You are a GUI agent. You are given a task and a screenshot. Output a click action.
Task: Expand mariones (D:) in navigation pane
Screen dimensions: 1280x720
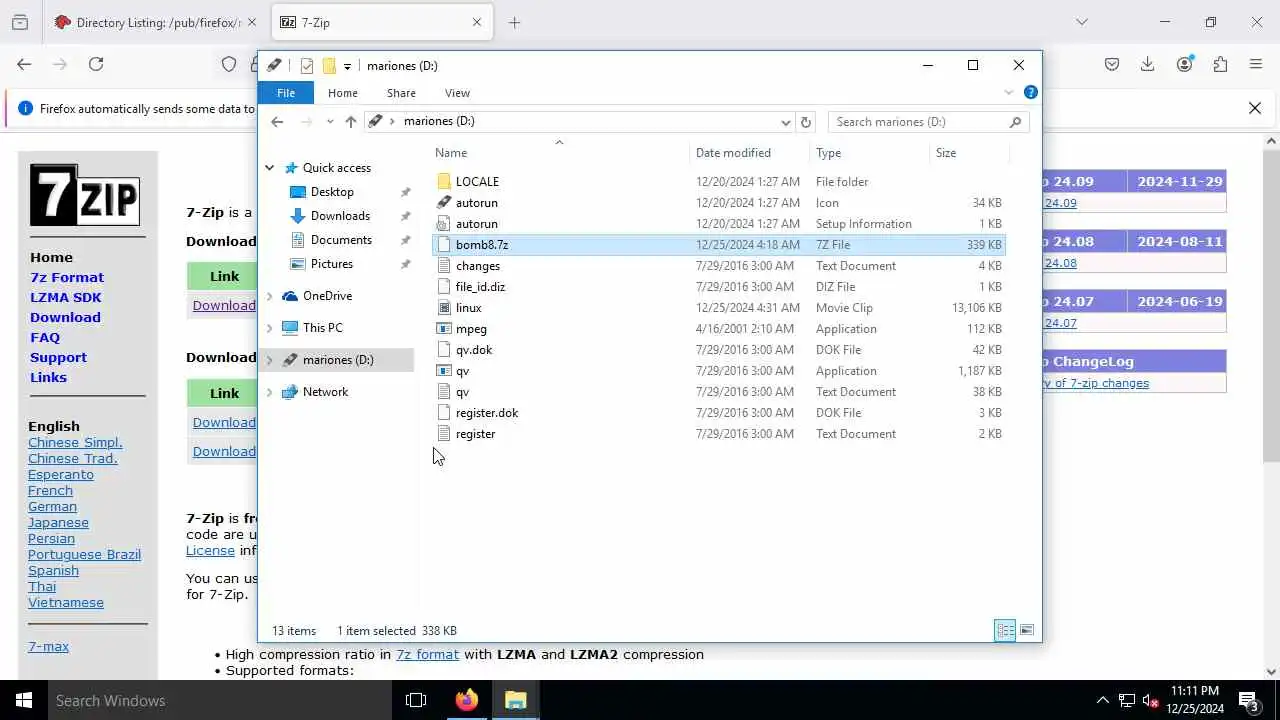coord(269,360)
